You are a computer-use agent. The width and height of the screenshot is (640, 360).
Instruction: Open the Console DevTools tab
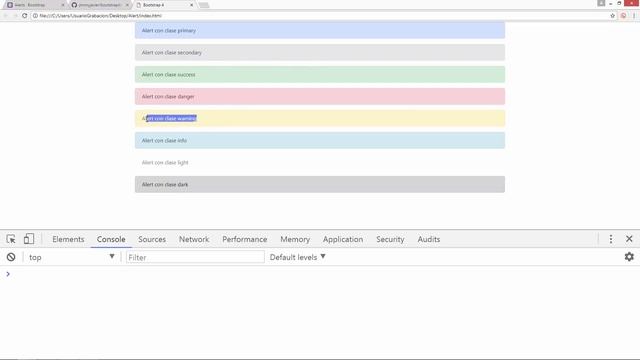(111, 239)
